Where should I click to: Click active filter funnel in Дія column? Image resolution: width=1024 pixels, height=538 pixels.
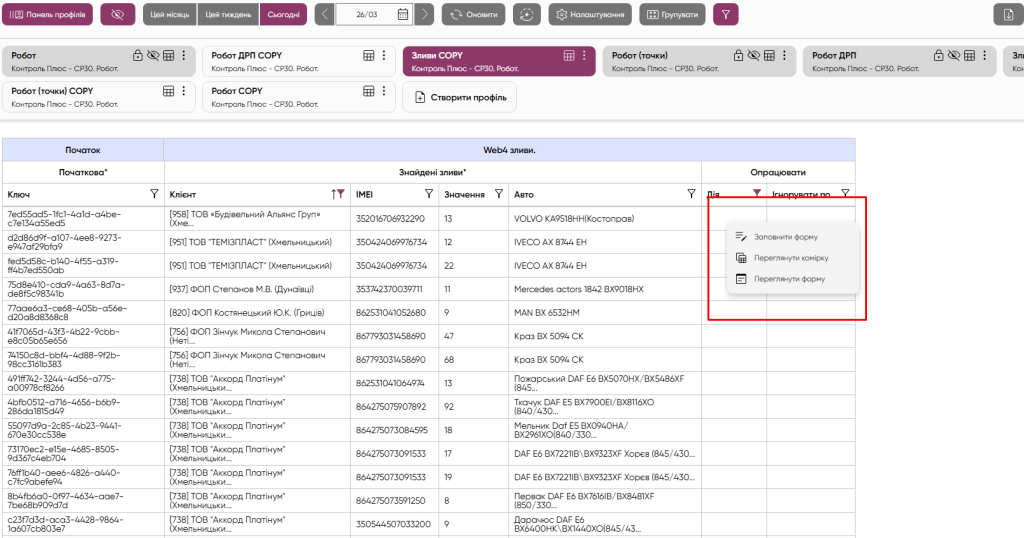(757, 193)
